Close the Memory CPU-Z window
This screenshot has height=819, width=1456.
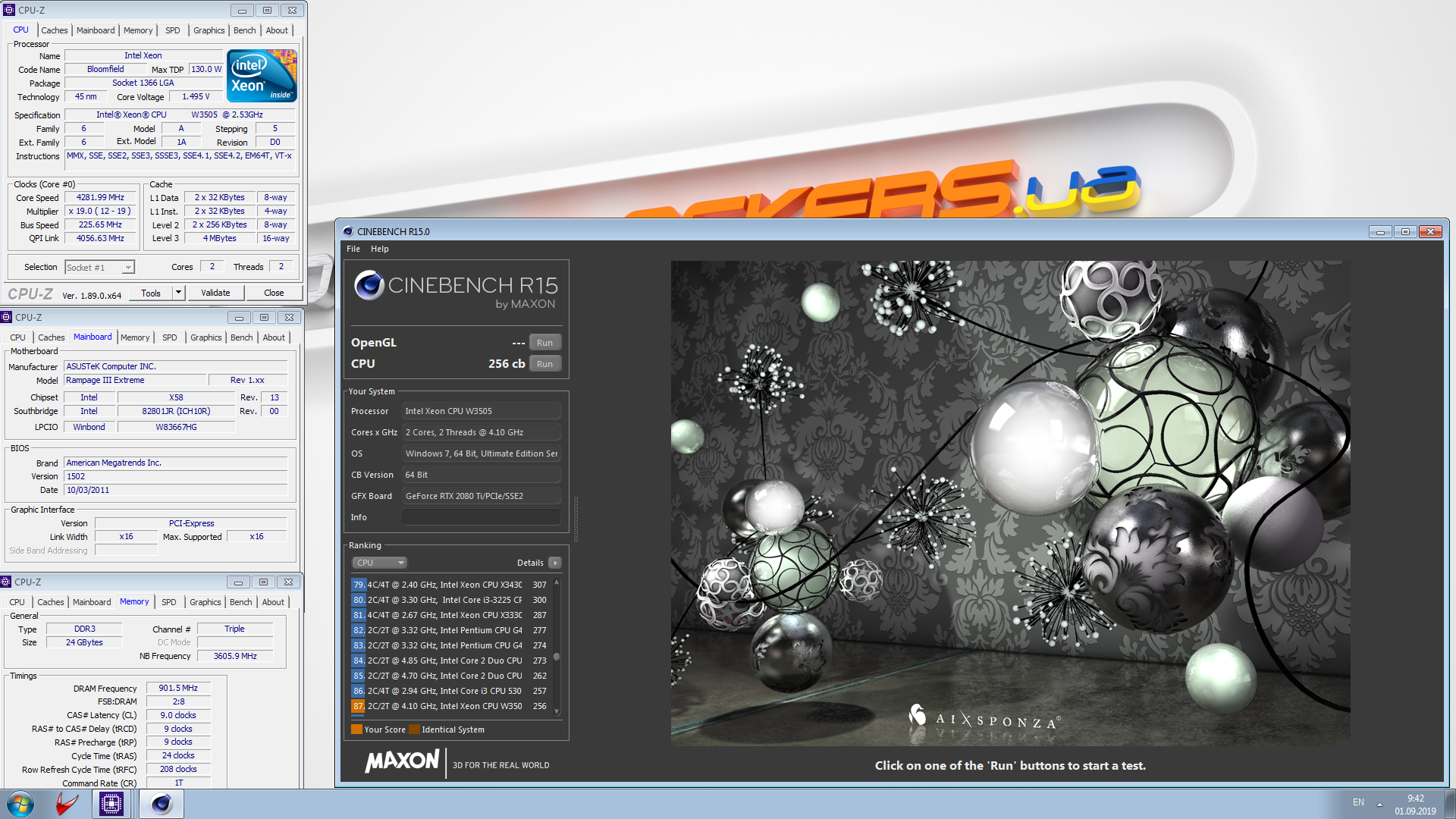pyautogui.click(x=288, y=582)
